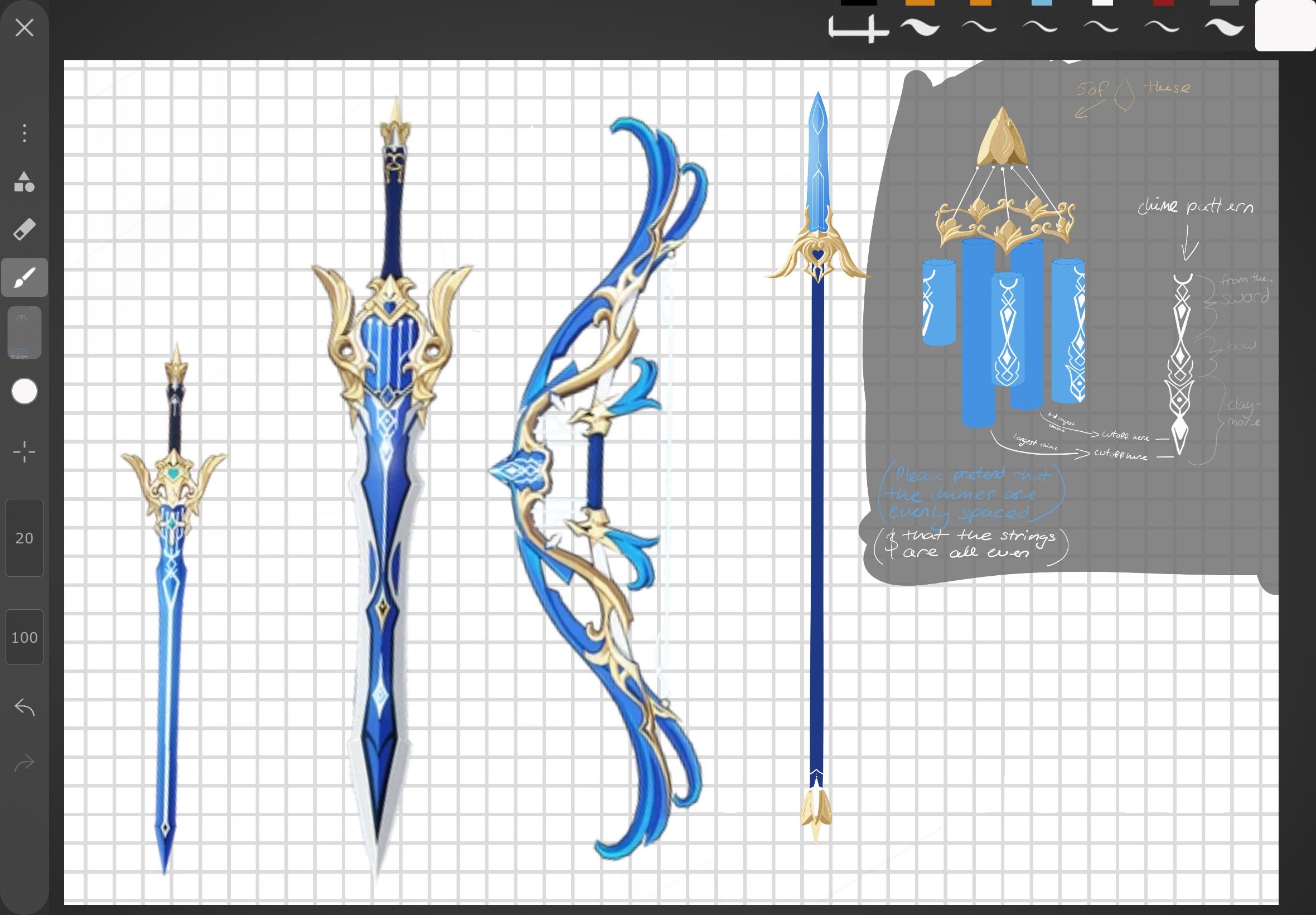This screenshot has width=1316, height=915.
Task: Choose the thin orange brush preset
Action: pos(980,26)
